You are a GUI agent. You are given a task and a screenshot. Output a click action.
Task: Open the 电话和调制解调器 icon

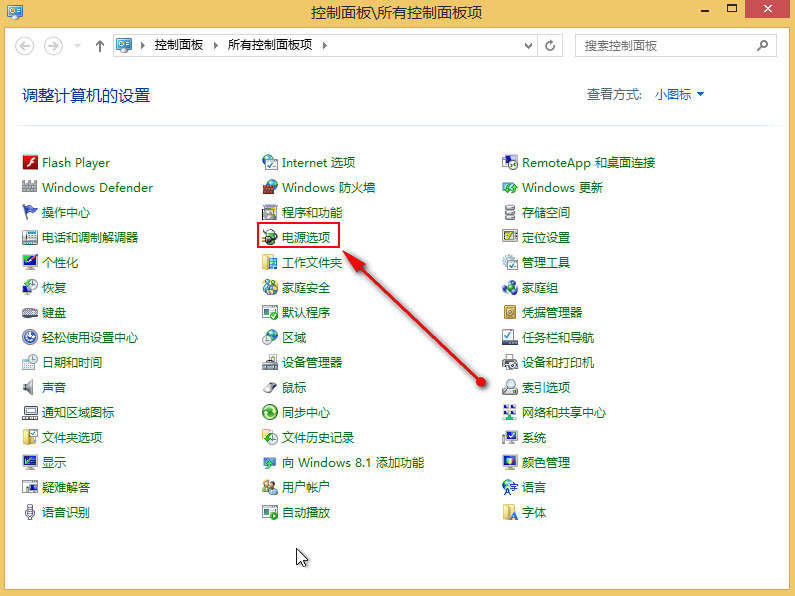pyautogui.click(x=30, y=237)
